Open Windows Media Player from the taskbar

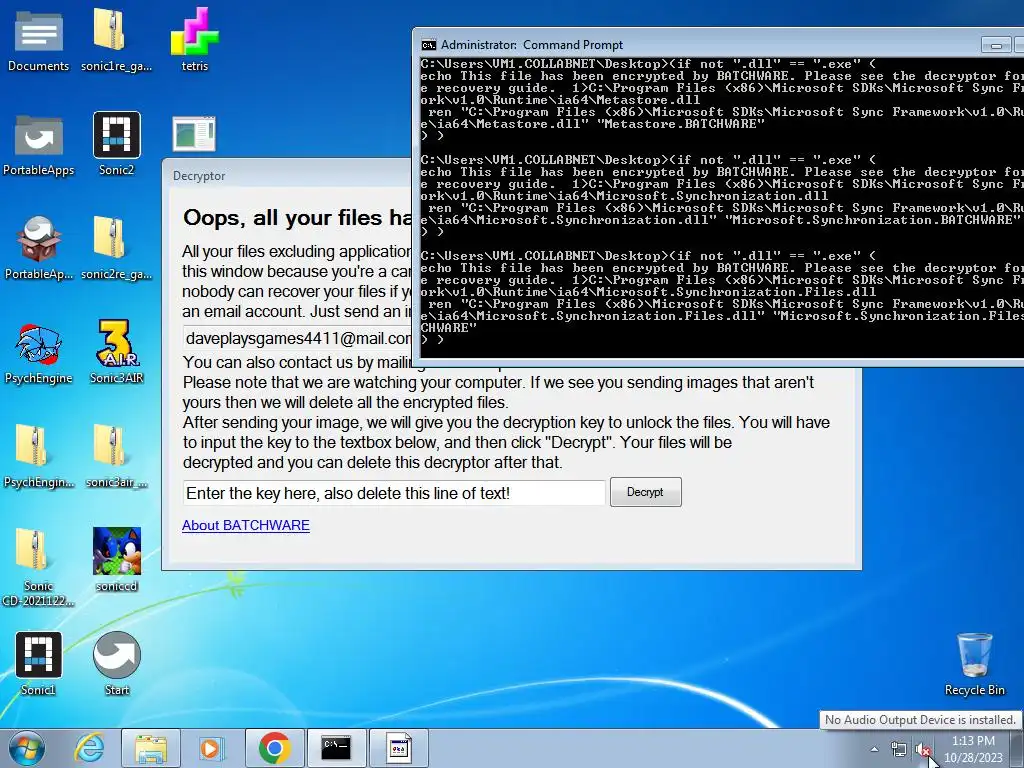coord(210,748)
